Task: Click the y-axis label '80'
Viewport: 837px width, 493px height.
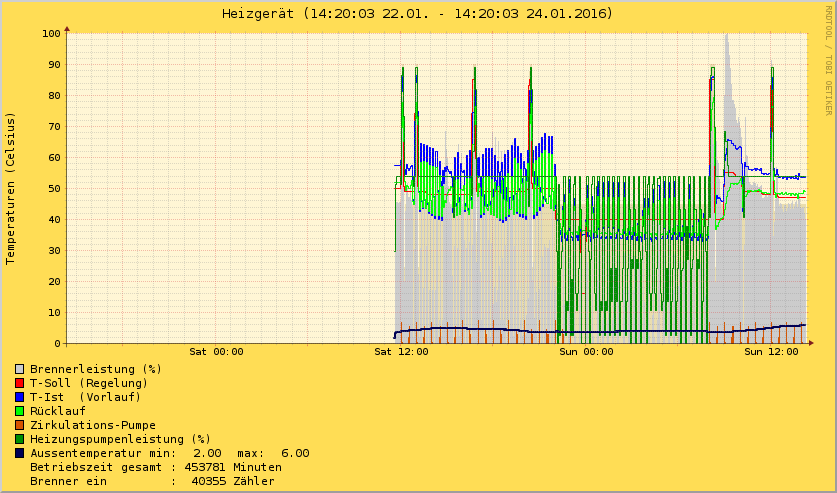Action: click(54, 96)
